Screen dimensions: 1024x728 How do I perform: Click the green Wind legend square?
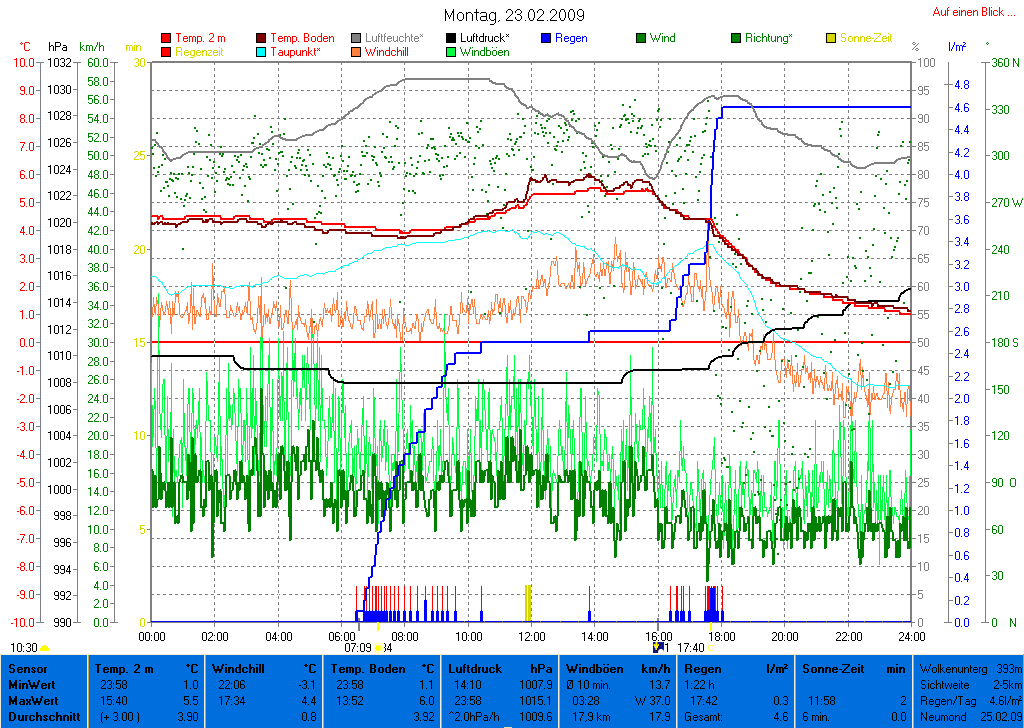tap(641, 38)
